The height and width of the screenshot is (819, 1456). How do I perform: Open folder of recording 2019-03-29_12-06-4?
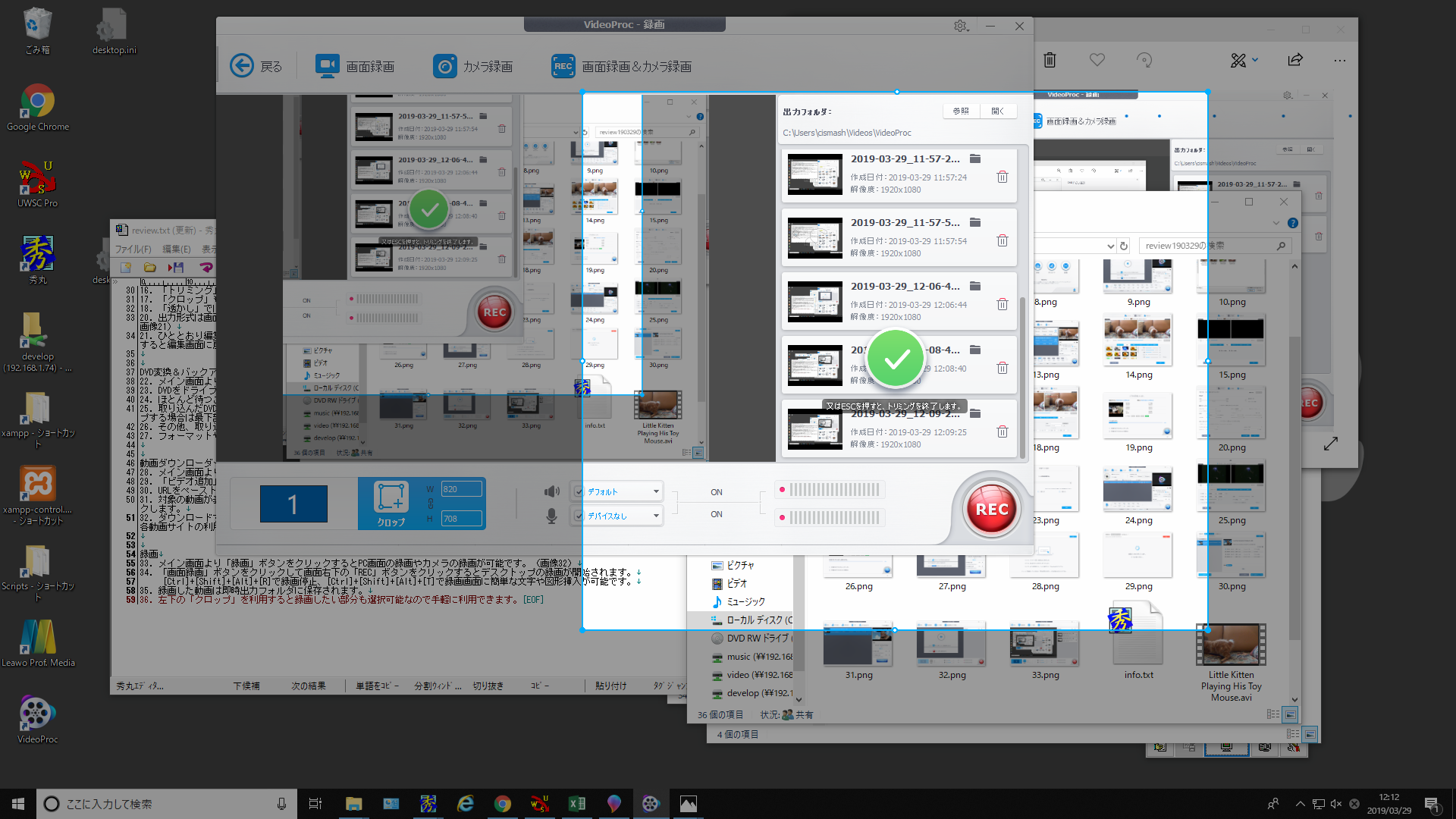pyautogui.click(x=975, y=286)
